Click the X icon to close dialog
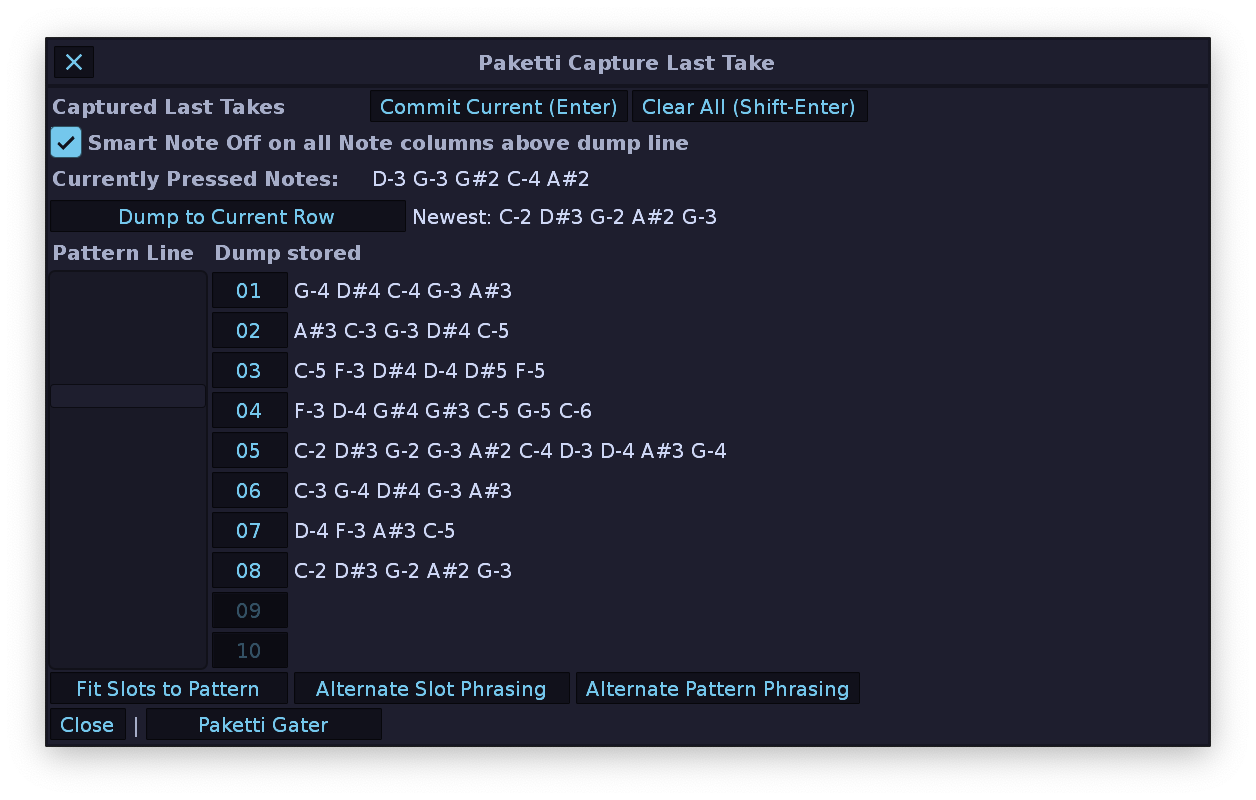 click(x=74, y=62)
